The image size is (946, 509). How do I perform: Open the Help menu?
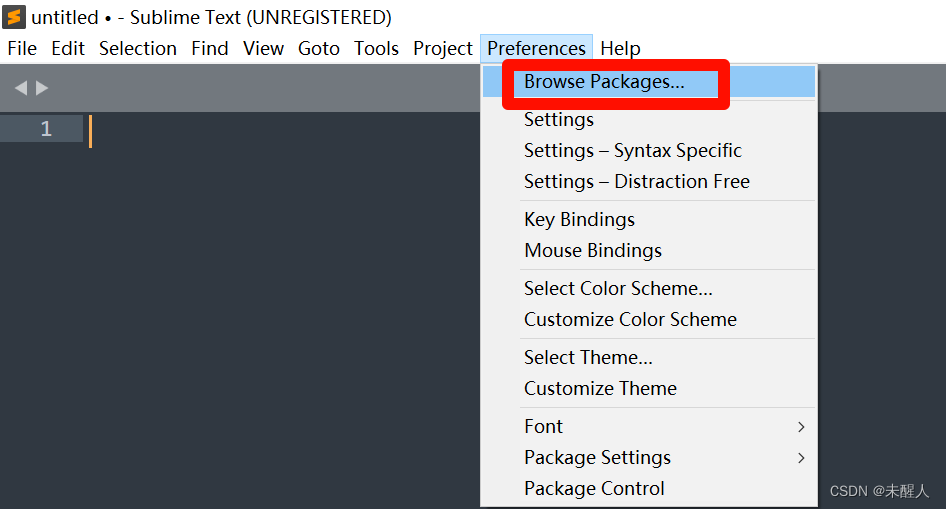point(620,48)
